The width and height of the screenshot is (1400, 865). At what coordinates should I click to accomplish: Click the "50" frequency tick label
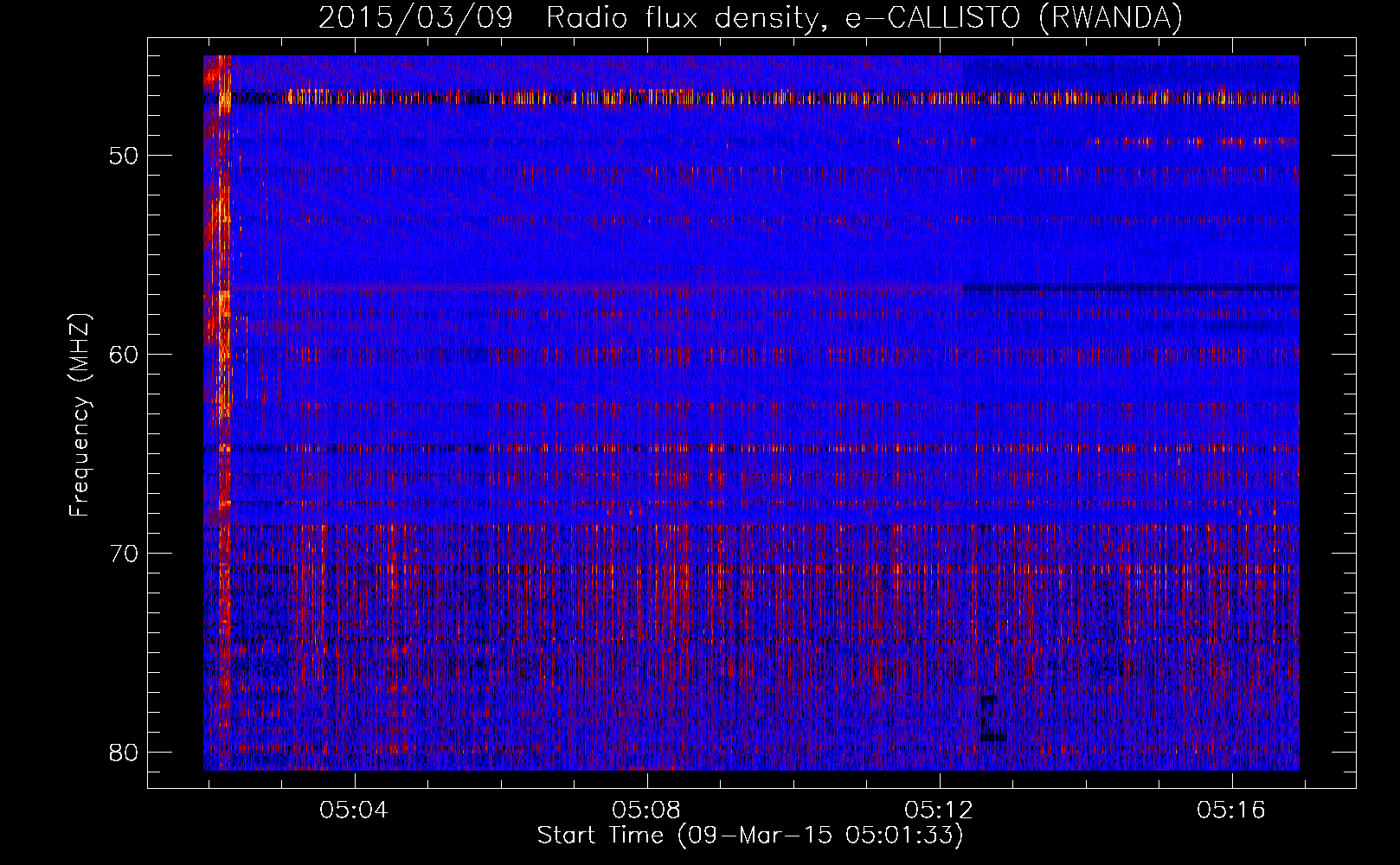(124, 156)
